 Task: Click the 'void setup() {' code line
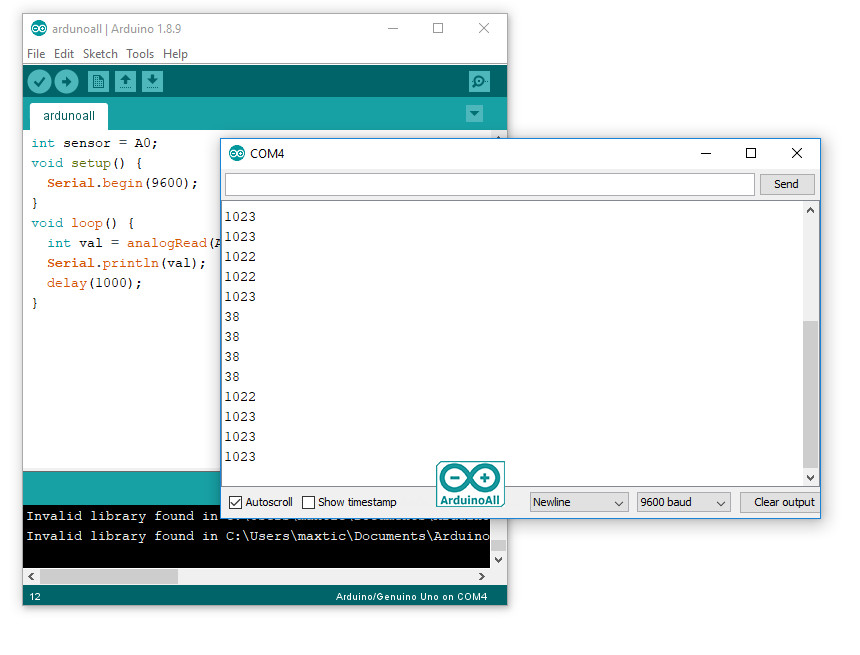[87, 163]
